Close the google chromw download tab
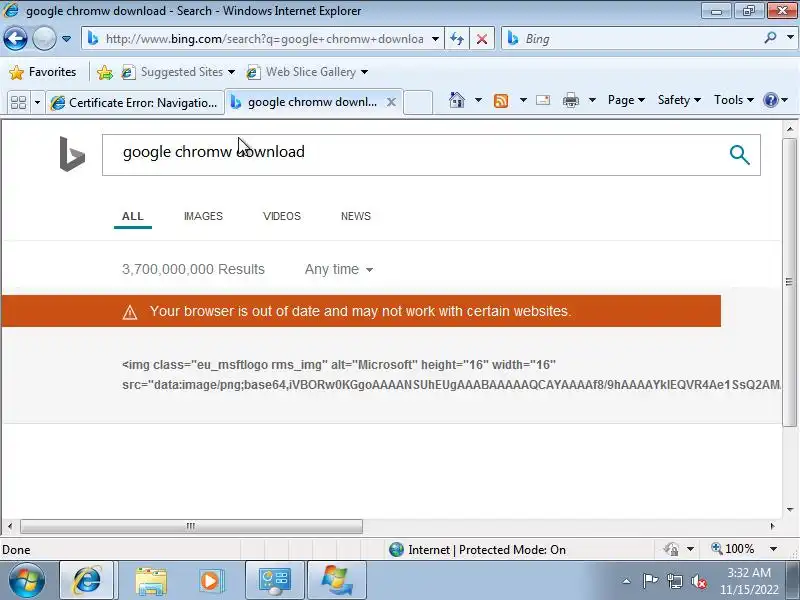Screen dimensions: 800x600 coord(391,102)
